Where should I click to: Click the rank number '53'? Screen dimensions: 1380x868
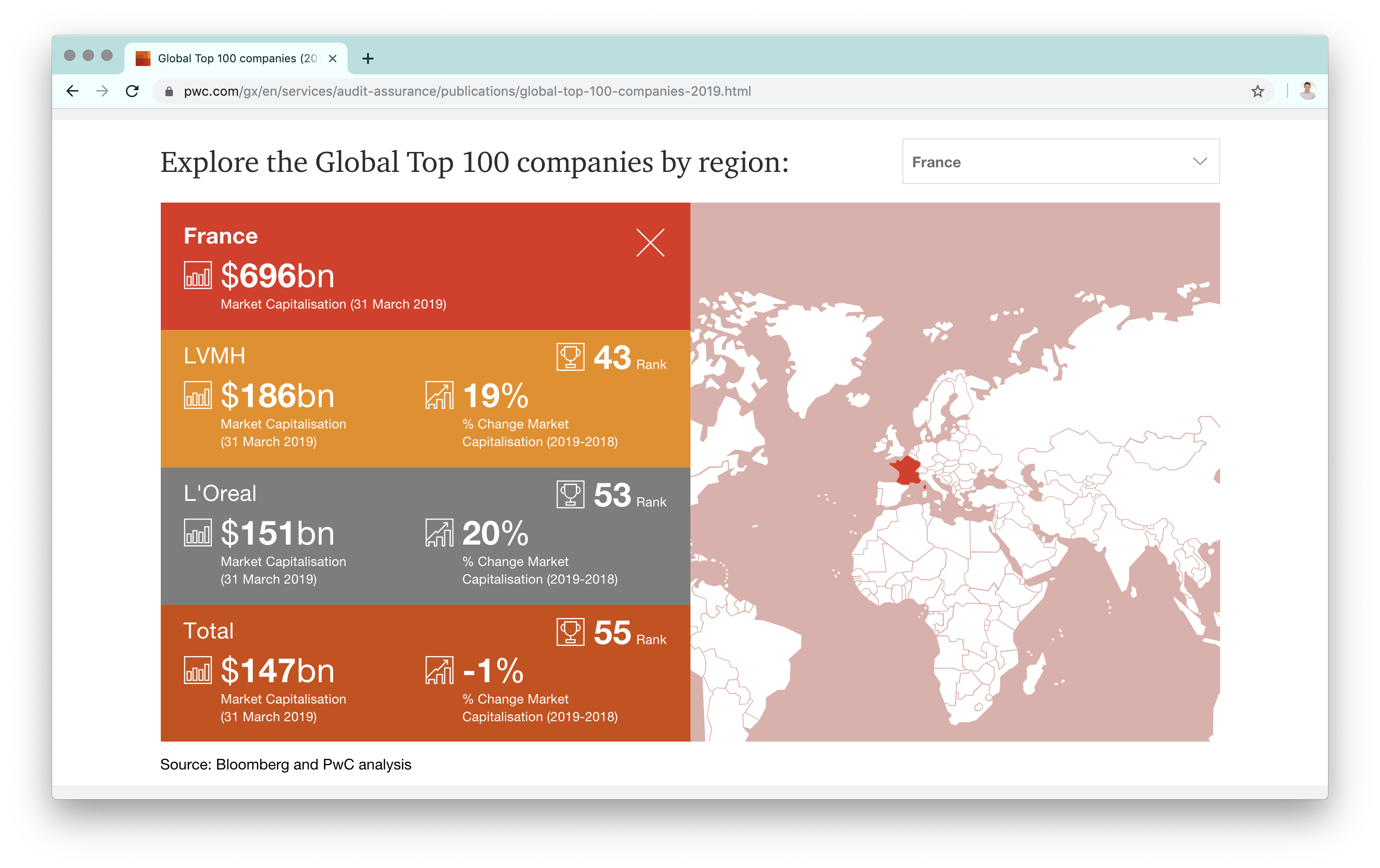click(x=612, y=495)
